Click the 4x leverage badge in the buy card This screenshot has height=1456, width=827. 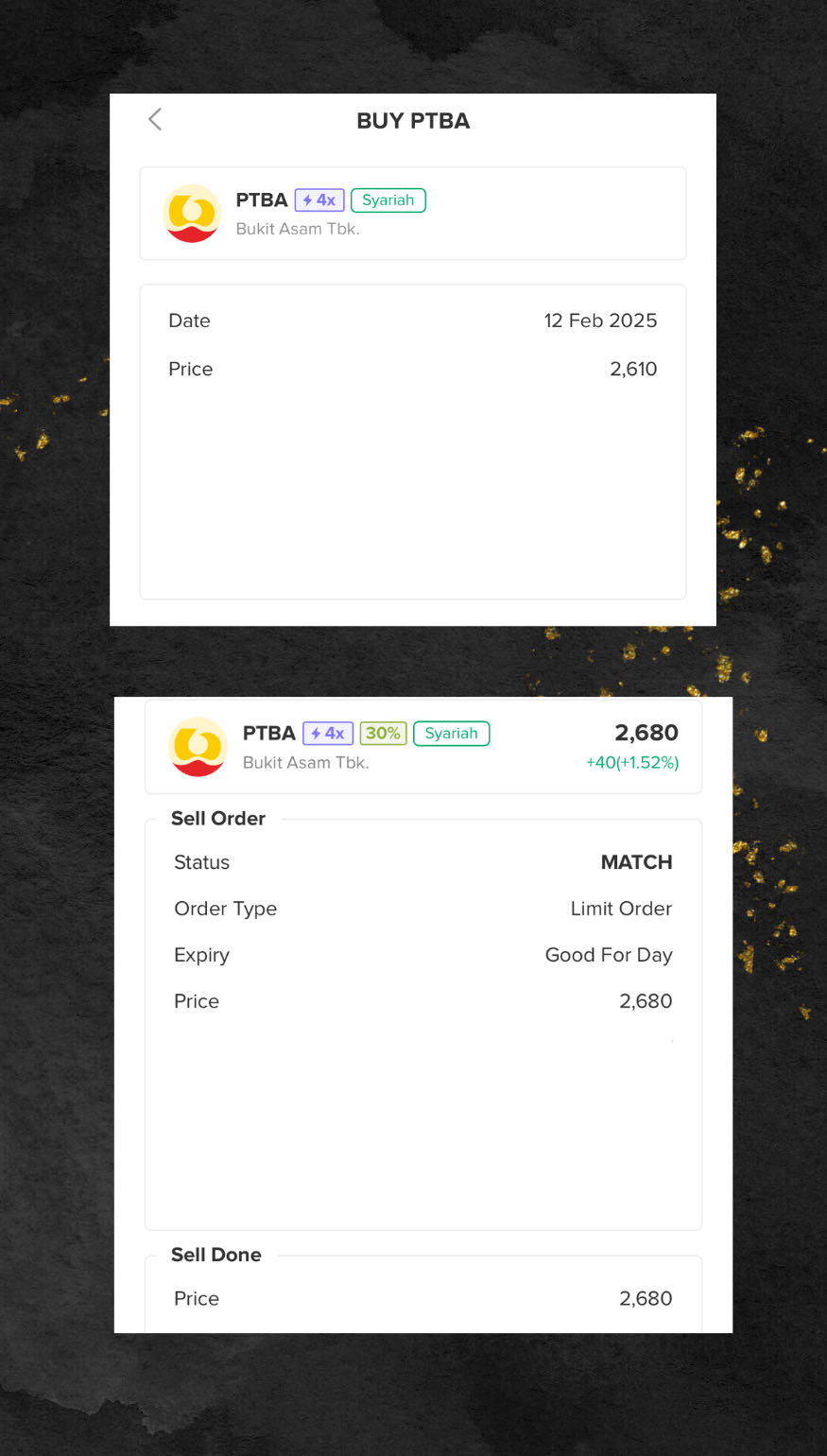point(319,200)
